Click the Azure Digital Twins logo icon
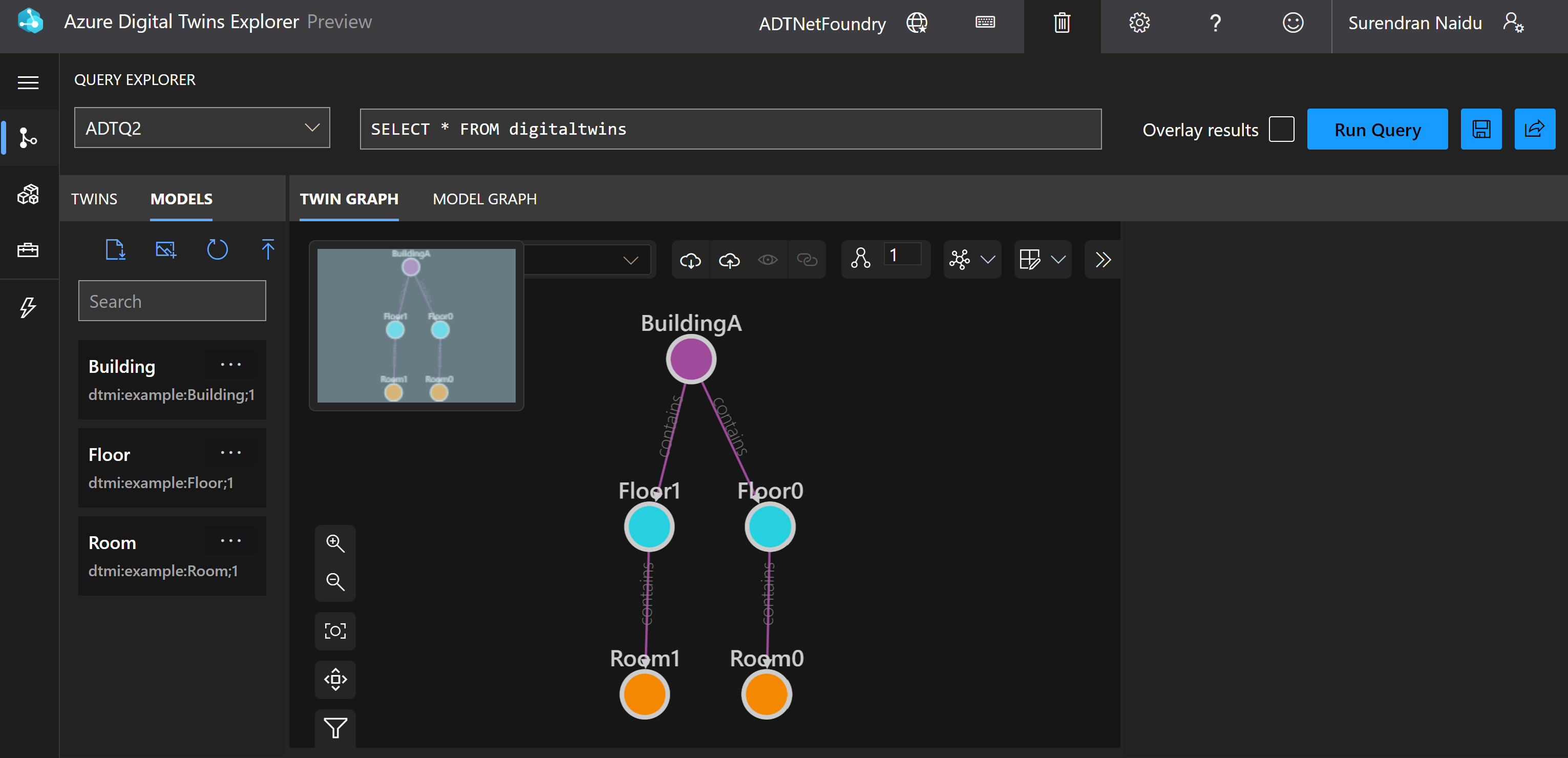Image resolution: width=1568 pixels, height=758 pixels. tap(30, 22)
